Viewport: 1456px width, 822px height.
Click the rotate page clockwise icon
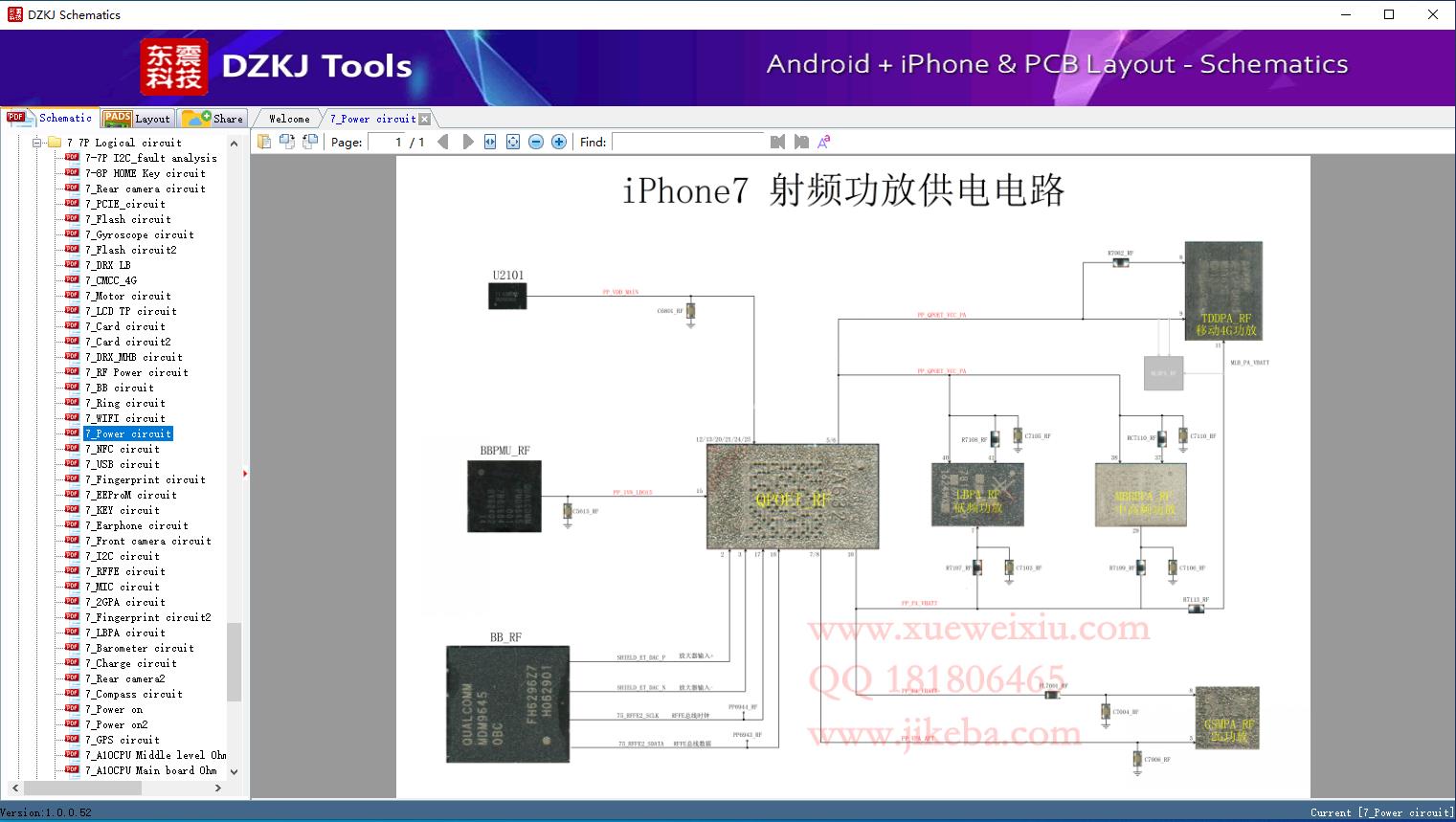(310, 142)
